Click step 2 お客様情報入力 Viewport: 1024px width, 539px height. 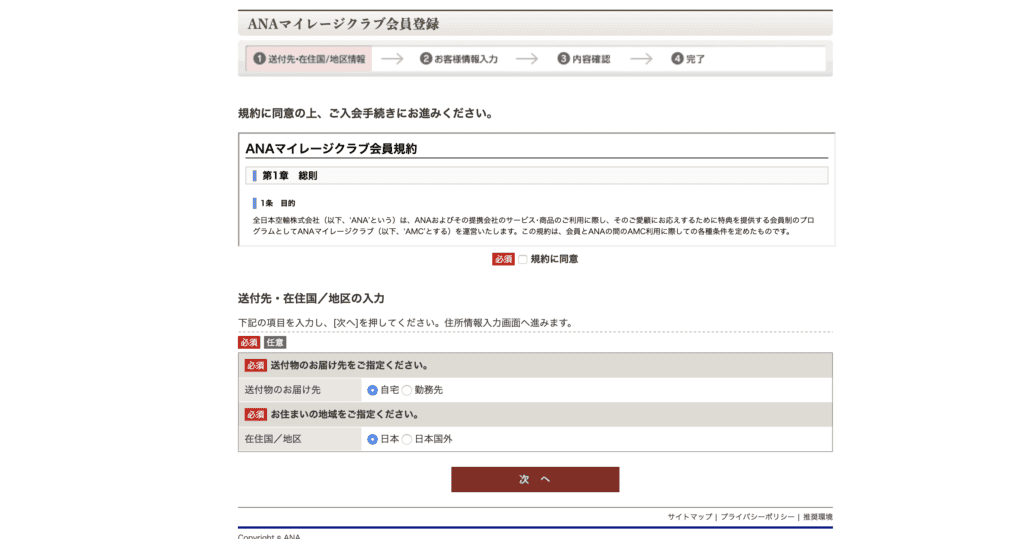pos(459,59)
